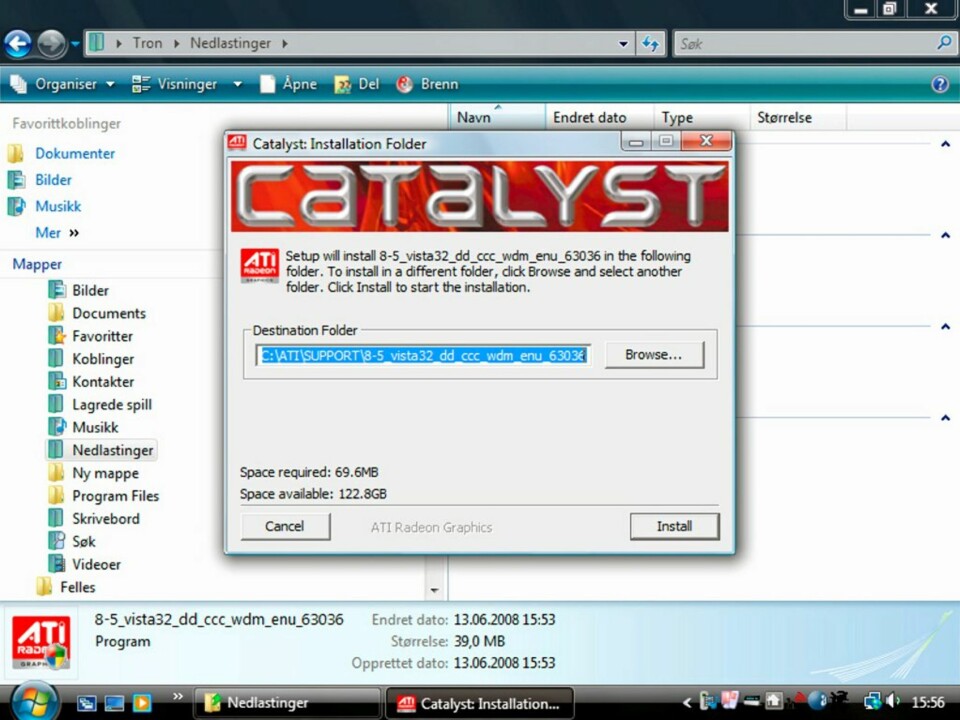The image size is (960, 720).
Task: Click the first Quick Launch icon beside Start
Action: click(x=86, y=703)
